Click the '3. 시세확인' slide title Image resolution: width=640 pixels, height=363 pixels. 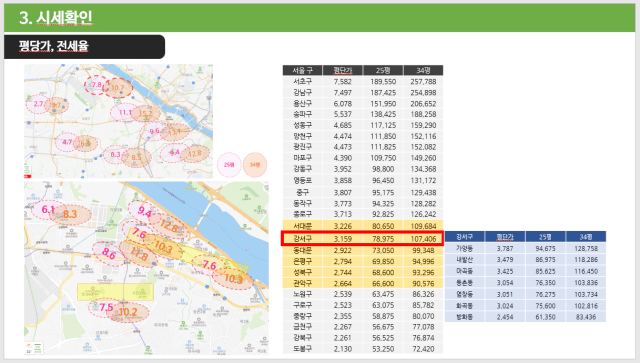(56, 18)
